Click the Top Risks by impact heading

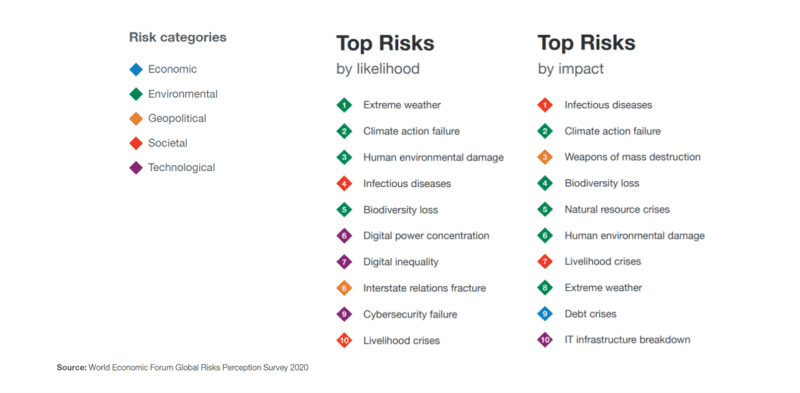pos(587,55)
